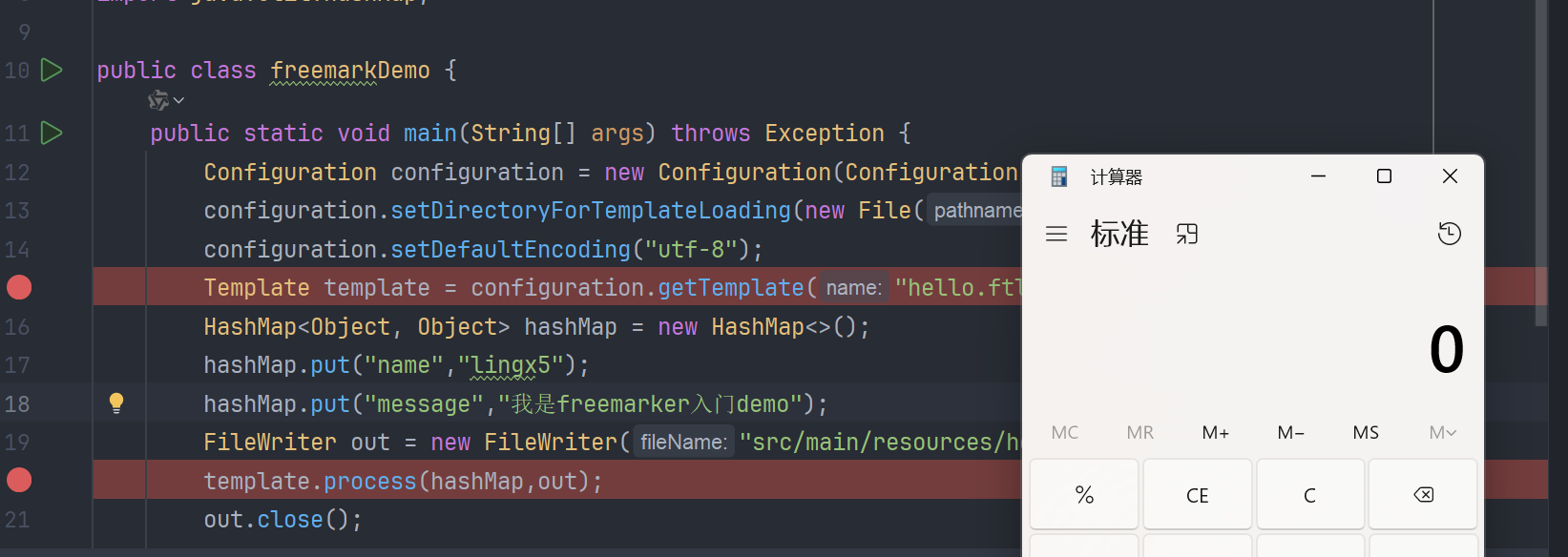Open the lightbulb quick-fix on line 18
This screenshot has height=557, width=1568.
point(116,403)
